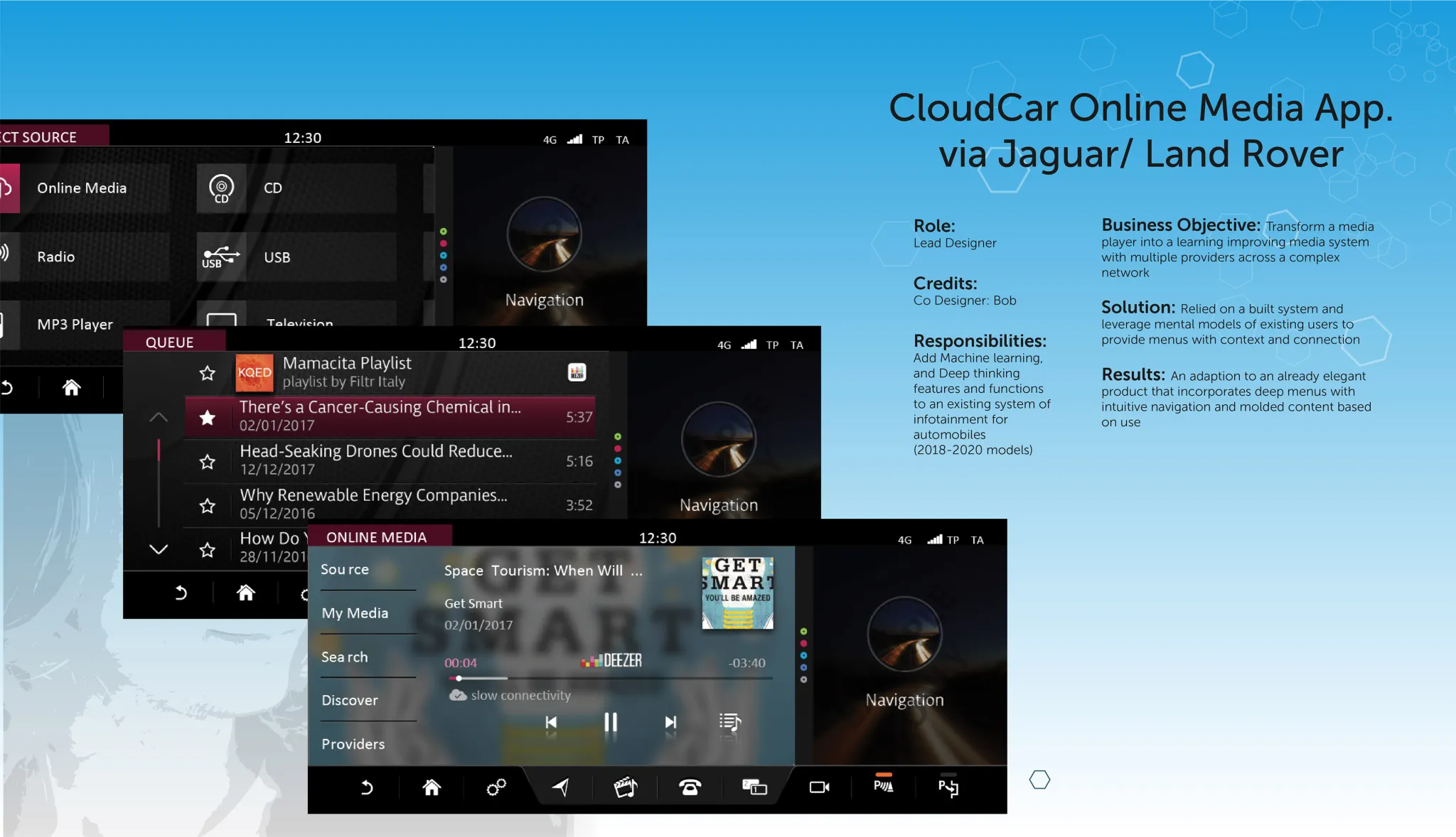Favorite the Head-Seaking Drones episode
1456x837 pixels.
click(x=207, y=461)
